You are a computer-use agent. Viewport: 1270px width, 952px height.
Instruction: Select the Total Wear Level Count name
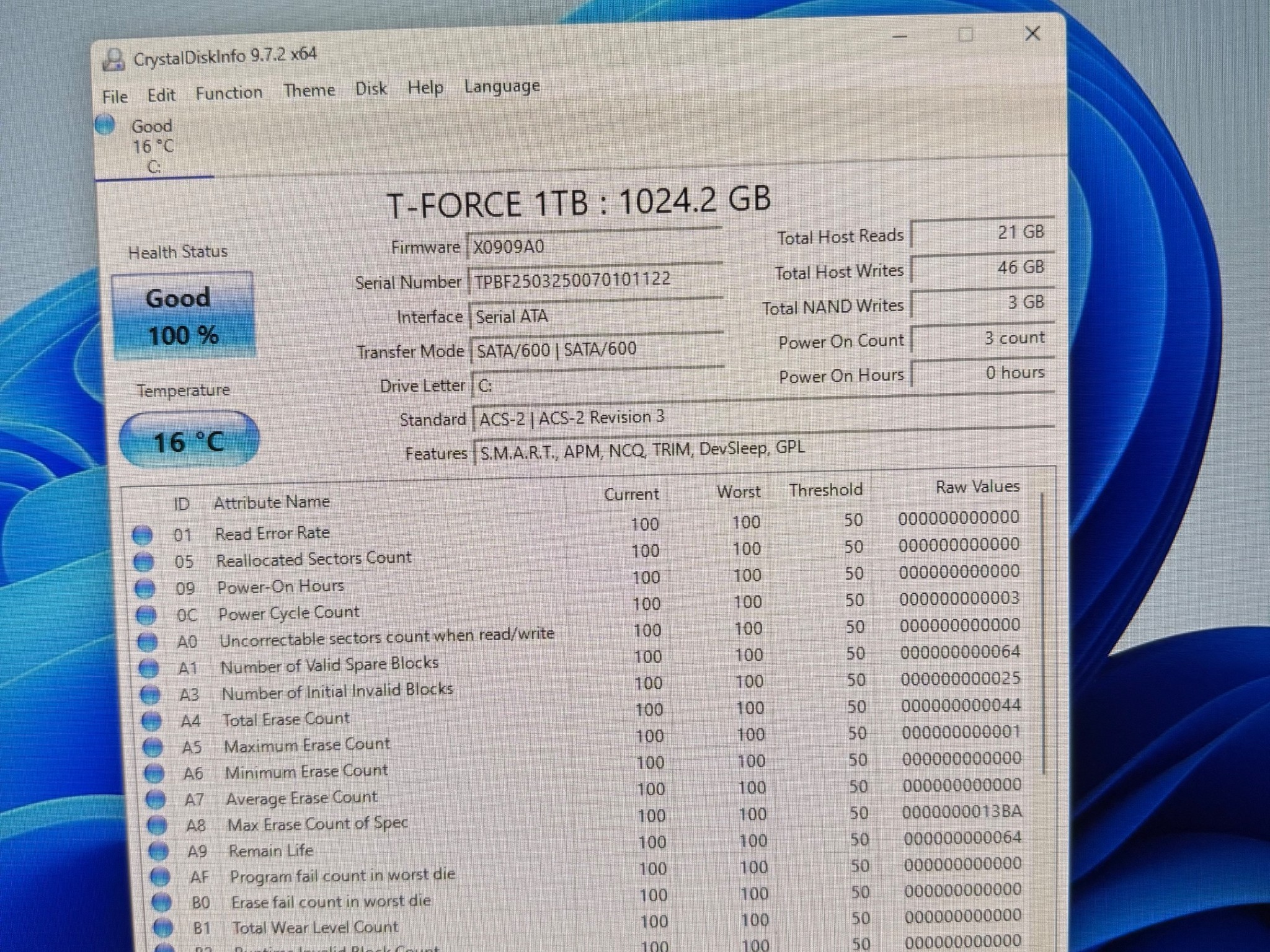tap(315, 927)
